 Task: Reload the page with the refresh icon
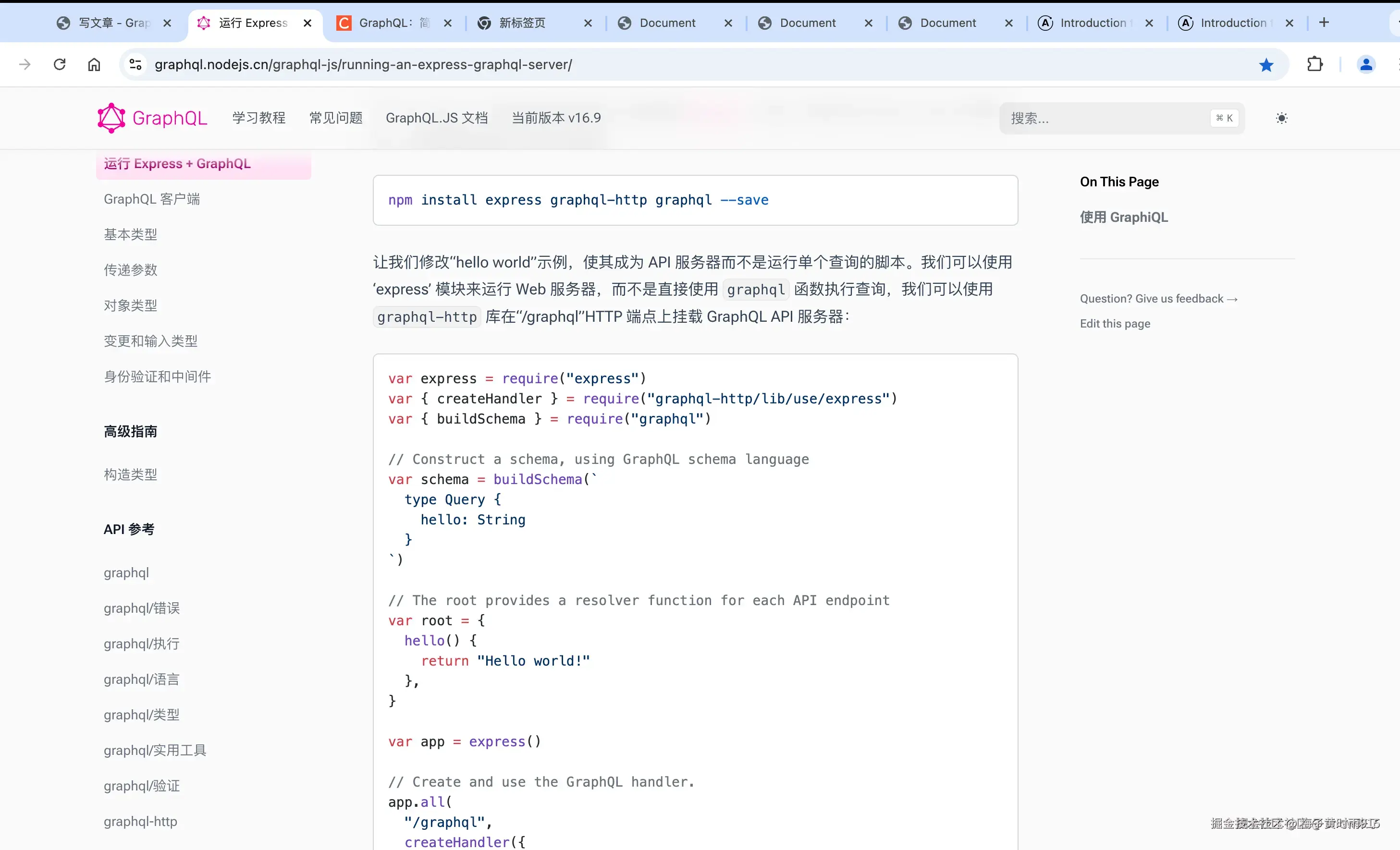[60, 65]
